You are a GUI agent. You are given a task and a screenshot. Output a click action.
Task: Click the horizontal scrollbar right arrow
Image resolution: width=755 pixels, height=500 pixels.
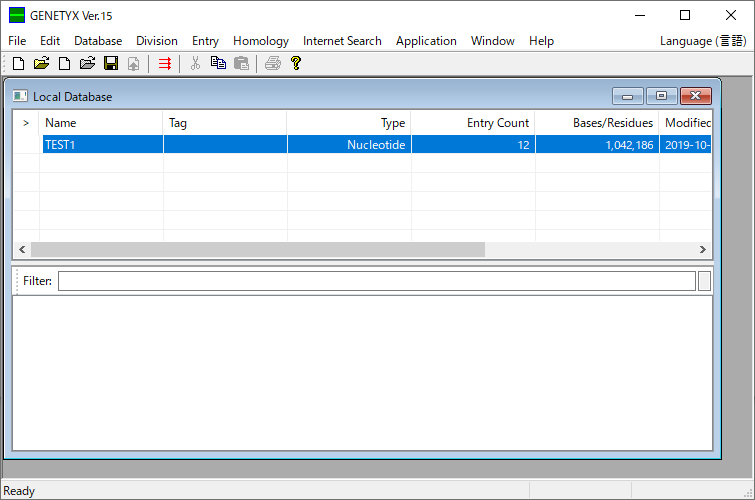(x=702, y=250)
